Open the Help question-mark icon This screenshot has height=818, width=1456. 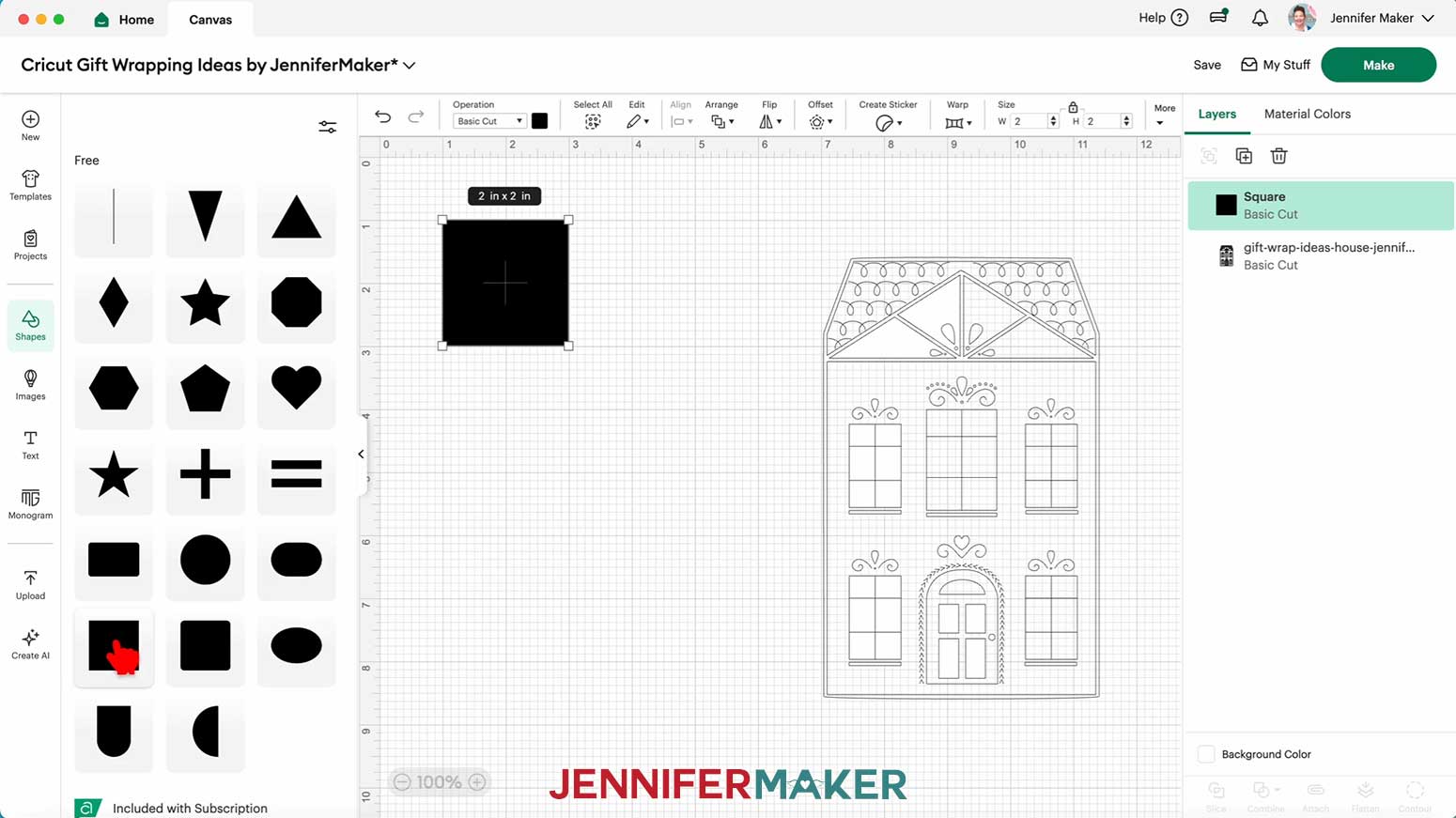point(1180,18)
